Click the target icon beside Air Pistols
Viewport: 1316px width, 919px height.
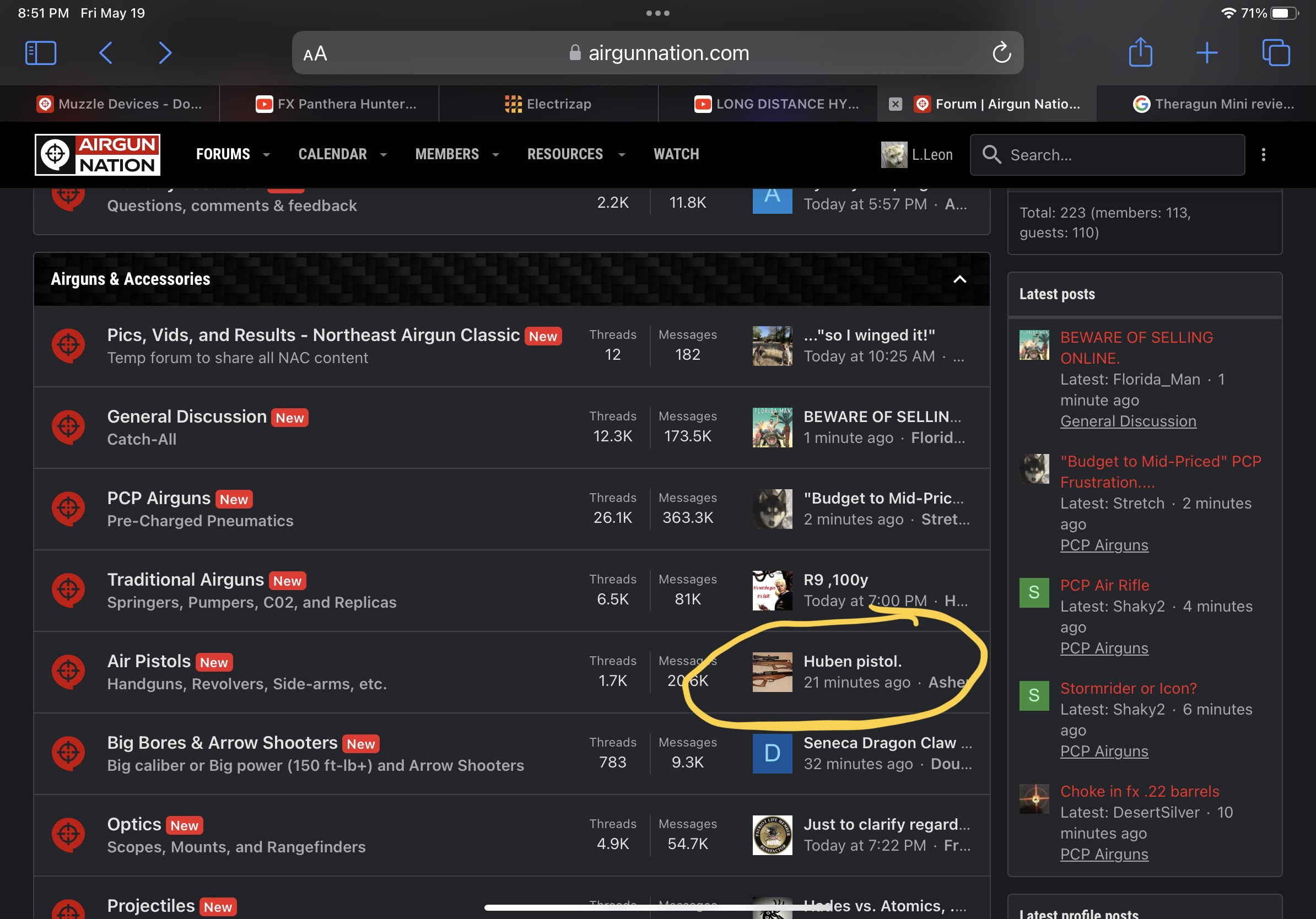68,672
